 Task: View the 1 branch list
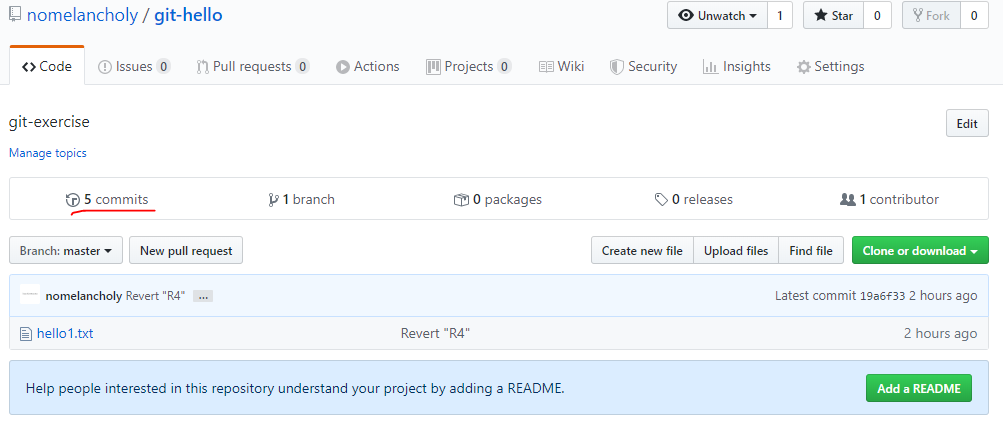point(302,200)
